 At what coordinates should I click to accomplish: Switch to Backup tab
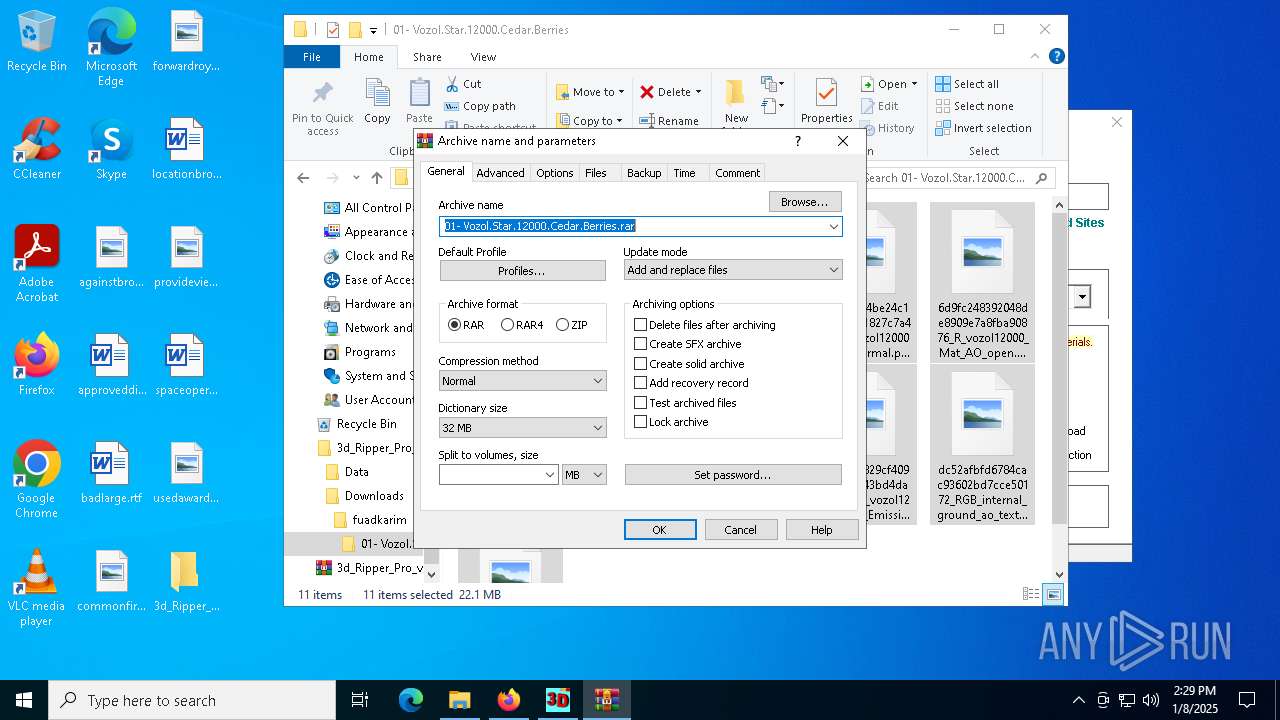tap(644, 173)
